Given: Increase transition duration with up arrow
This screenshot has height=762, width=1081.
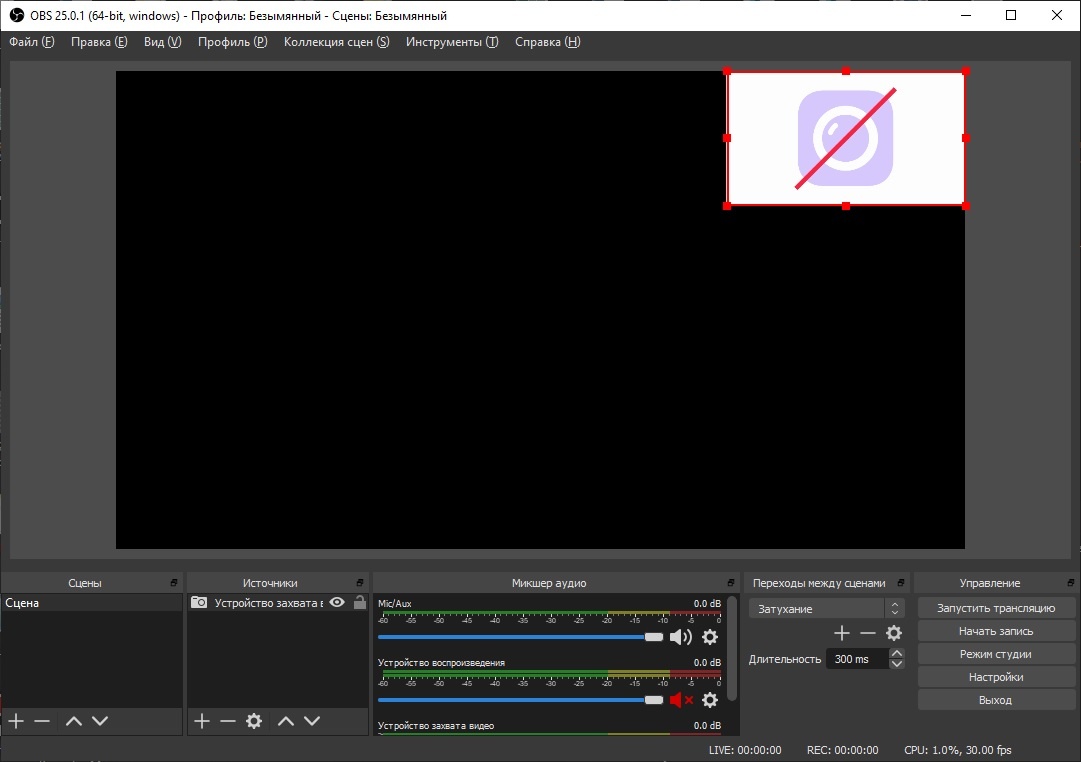Looking at the screenshot, I should (x=896, y=653).
